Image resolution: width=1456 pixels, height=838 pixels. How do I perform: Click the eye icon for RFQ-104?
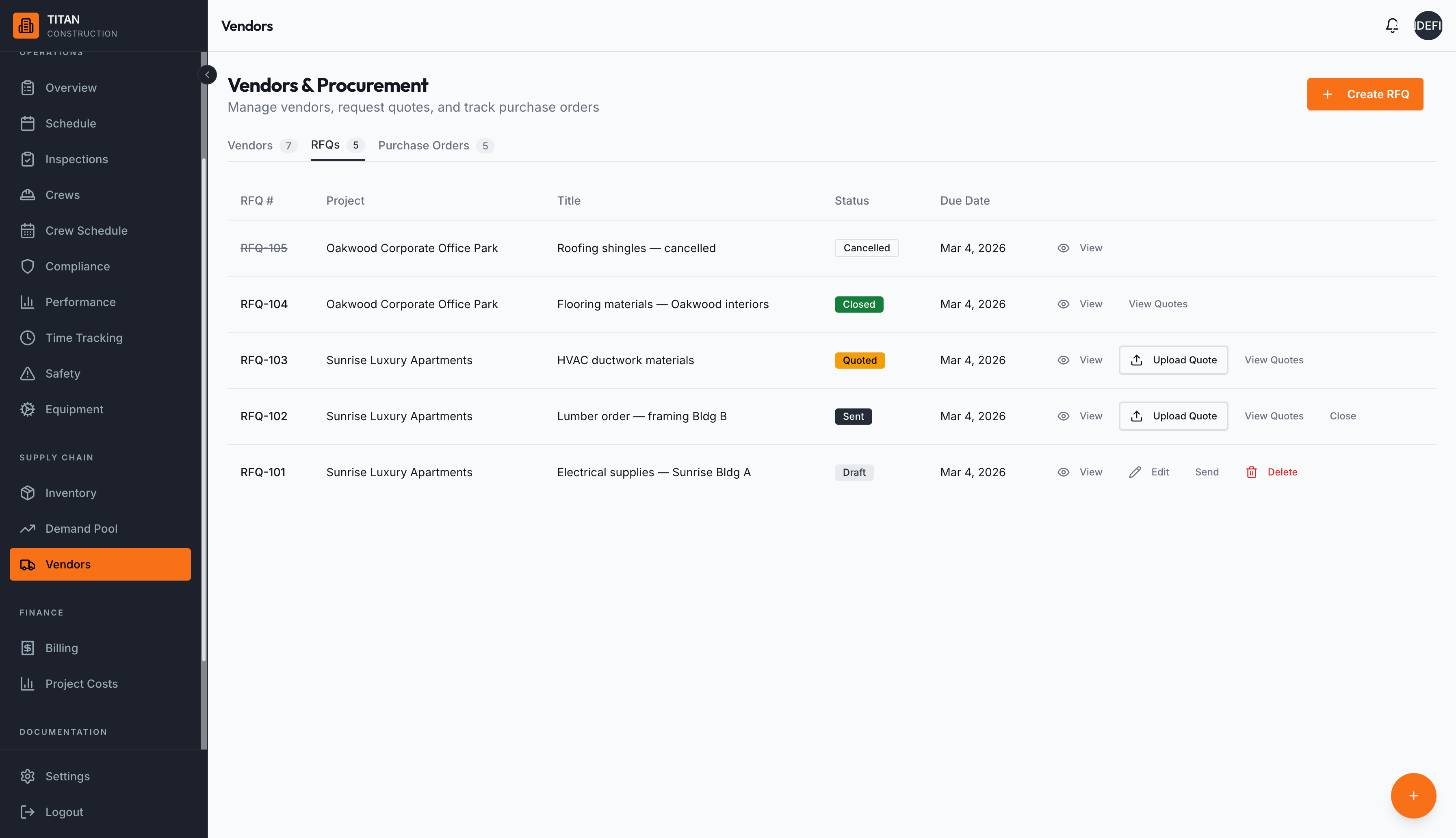point(1063,304)
